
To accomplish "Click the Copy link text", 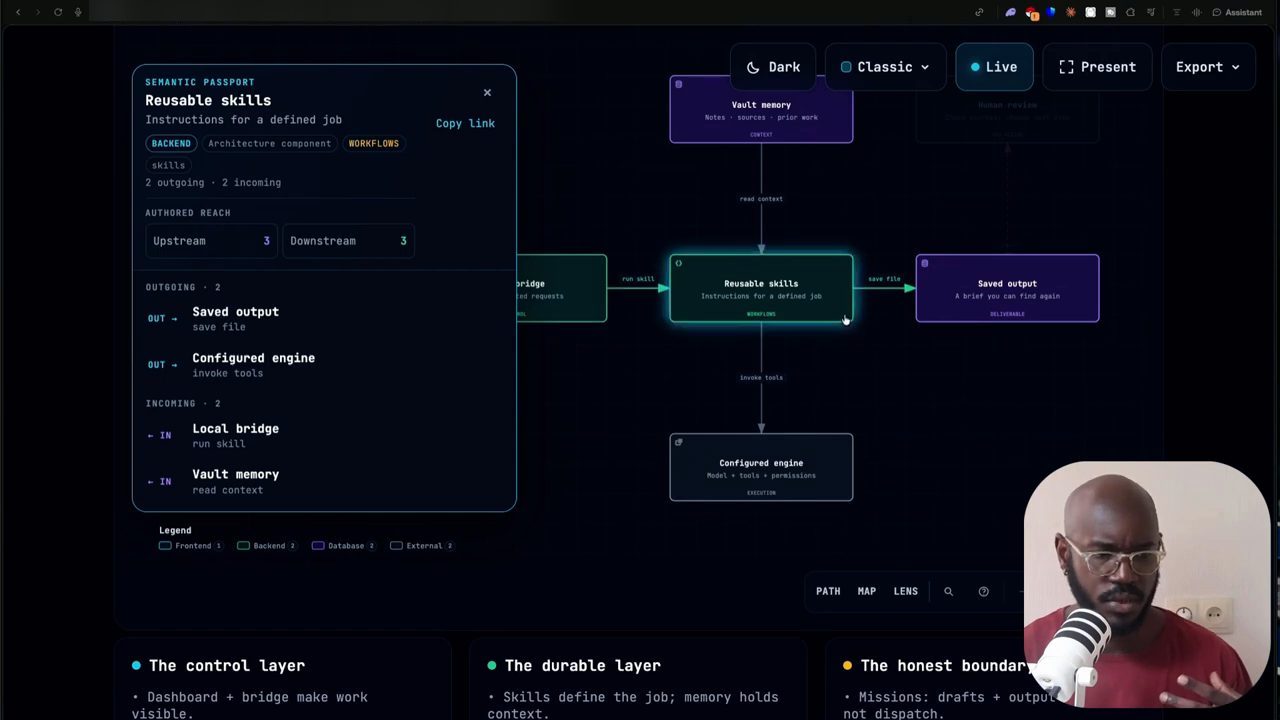I will coord(465,123).
